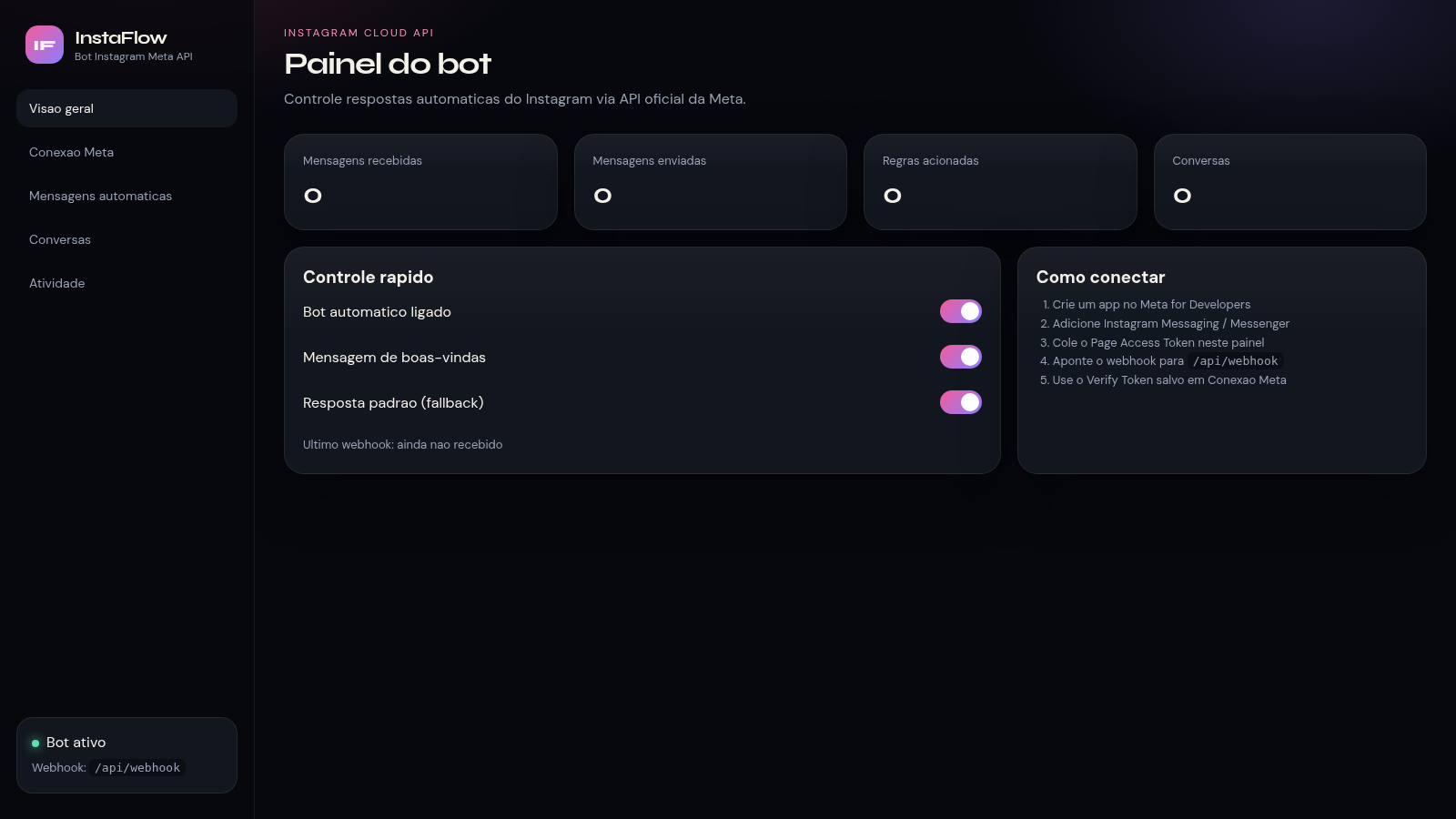Click the 'Controle respostas automaticas' description text
1456x819 pixels.
point(515,99)
